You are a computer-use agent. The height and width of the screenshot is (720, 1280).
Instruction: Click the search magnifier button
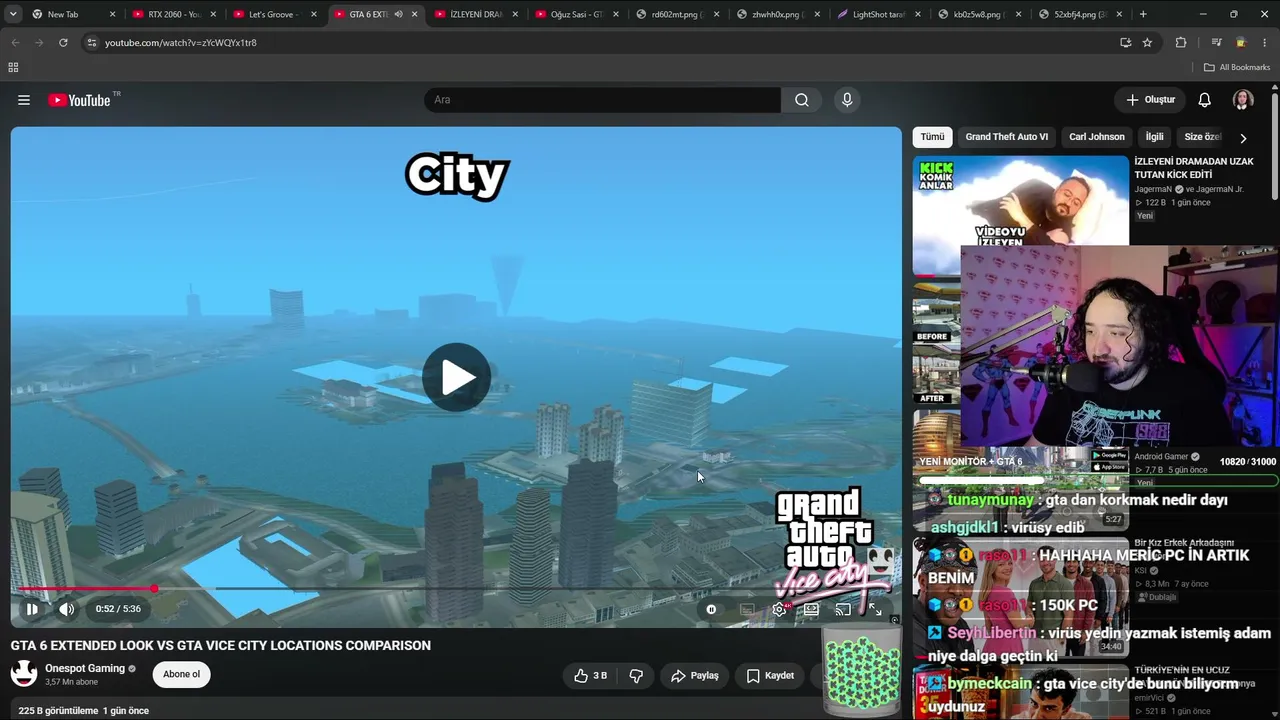coord(802,100)
